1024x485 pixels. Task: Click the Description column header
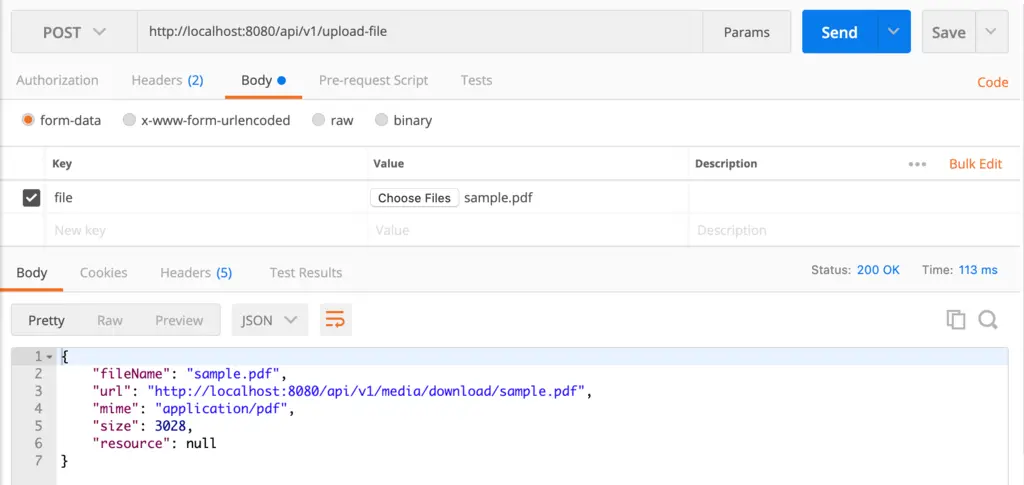[x=726, y=164]
